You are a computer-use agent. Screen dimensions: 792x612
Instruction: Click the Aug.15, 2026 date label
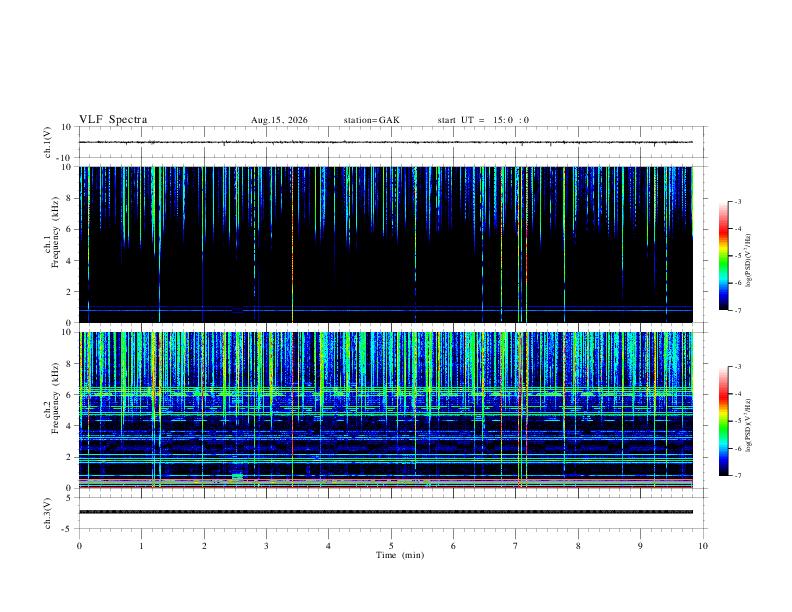(x=279, y=120)
